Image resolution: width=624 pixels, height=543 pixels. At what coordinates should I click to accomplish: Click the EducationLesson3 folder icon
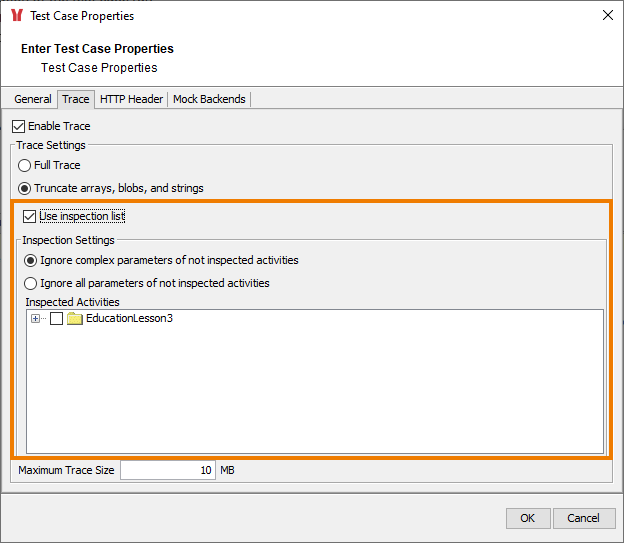point(75,319)
